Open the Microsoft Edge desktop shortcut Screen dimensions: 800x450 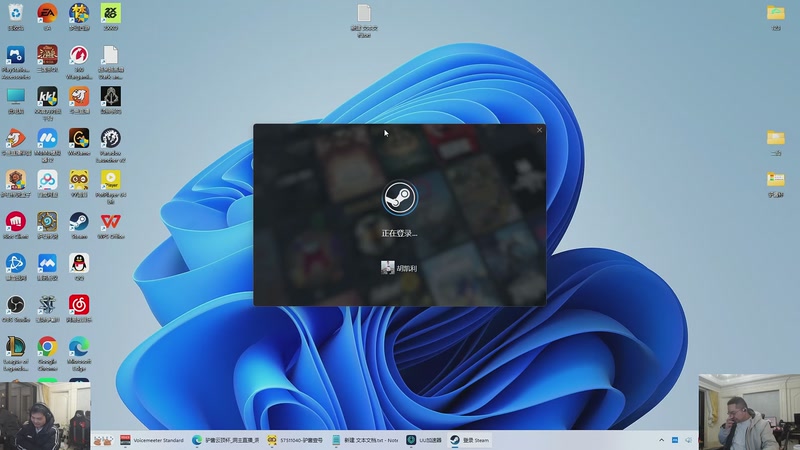(79, 347)
